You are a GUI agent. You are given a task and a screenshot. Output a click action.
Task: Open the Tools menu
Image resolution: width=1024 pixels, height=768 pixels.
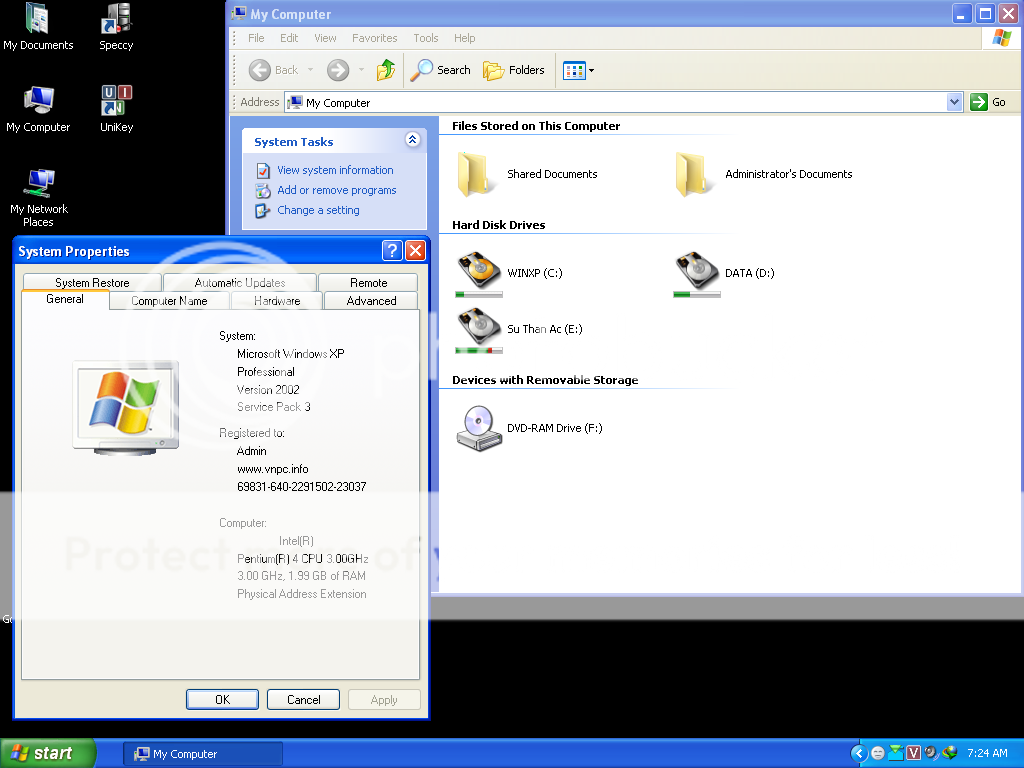(x=426, y=38)
